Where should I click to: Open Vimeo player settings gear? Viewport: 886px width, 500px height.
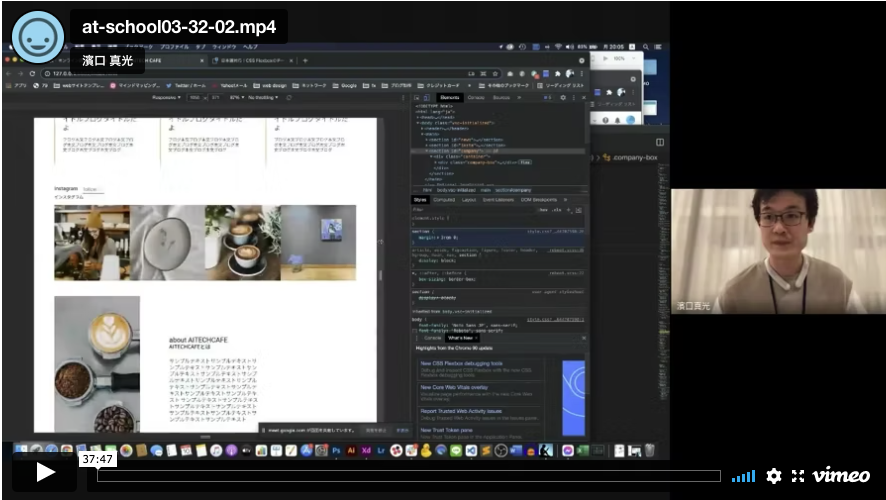pyautogui.click(x=774, y=476)
